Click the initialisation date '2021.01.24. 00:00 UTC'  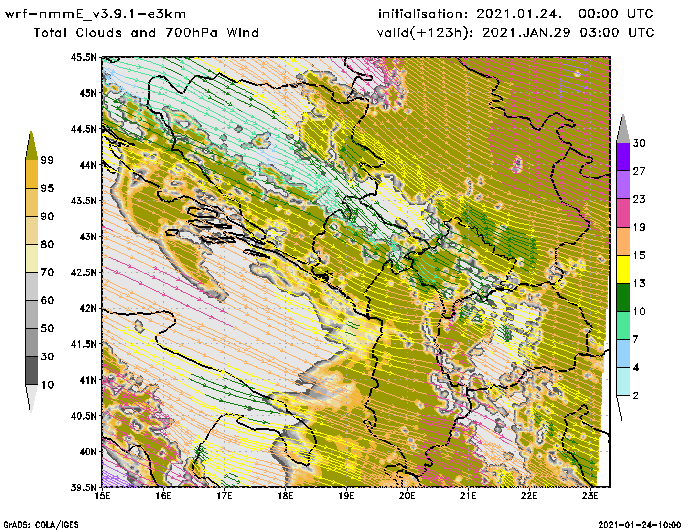[x=565, y=14]
